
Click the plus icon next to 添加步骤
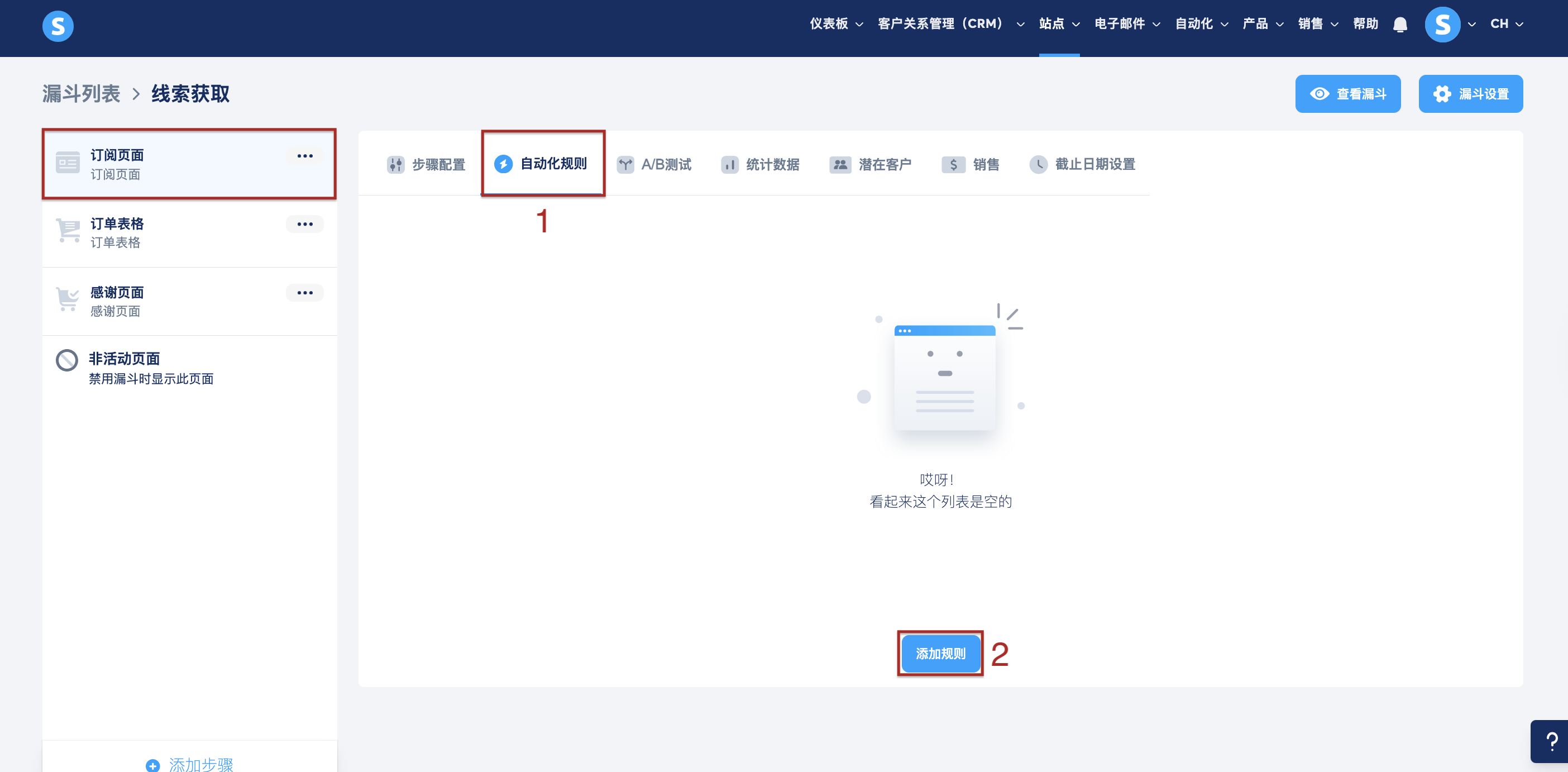pyautogui.click(x=153, y=765)
